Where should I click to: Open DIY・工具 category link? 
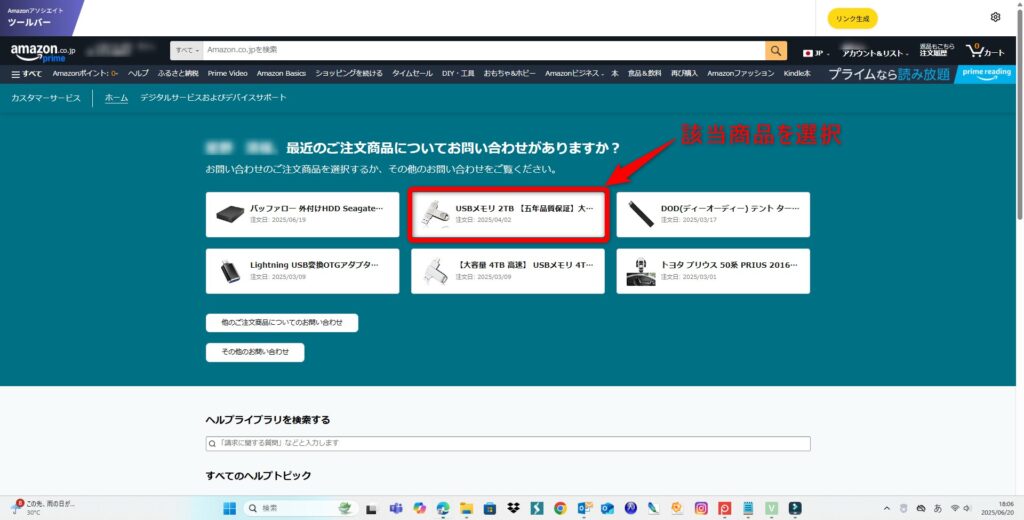pos(458,74)
